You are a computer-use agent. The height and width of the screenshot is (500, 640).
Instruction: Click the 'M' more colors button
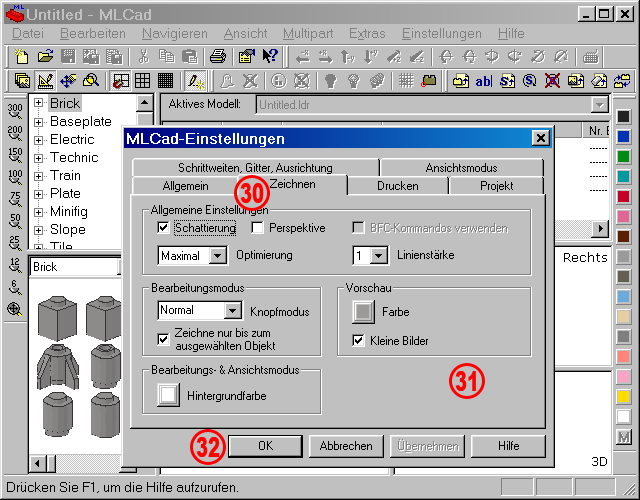click(624, 437)
